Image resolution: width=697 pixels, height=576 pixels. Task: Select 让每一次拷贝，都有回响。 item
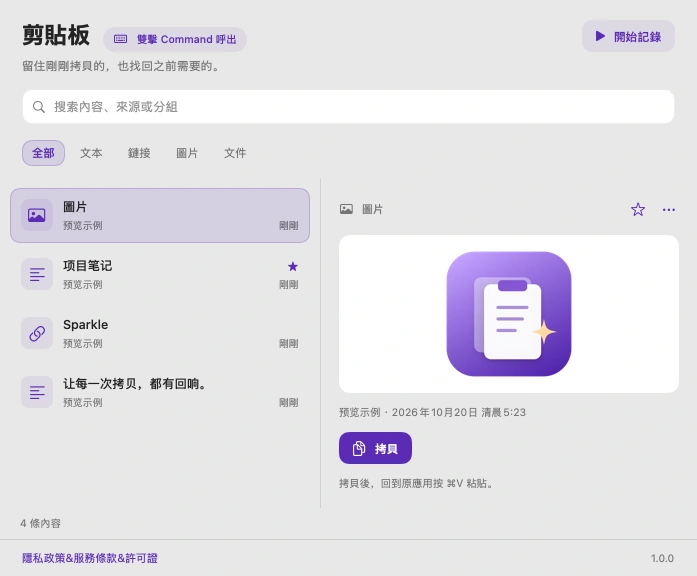pyautogui.click(x=160, y=392)
